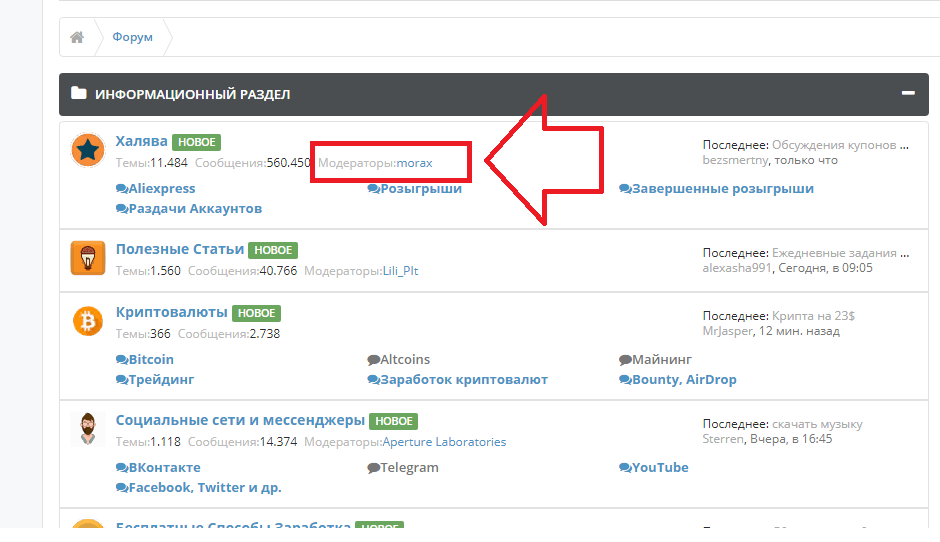Viewport: 940px width, 542px height.
Task: Open Раздачи Аккаунтов subforum
Action: pos(195,209)
